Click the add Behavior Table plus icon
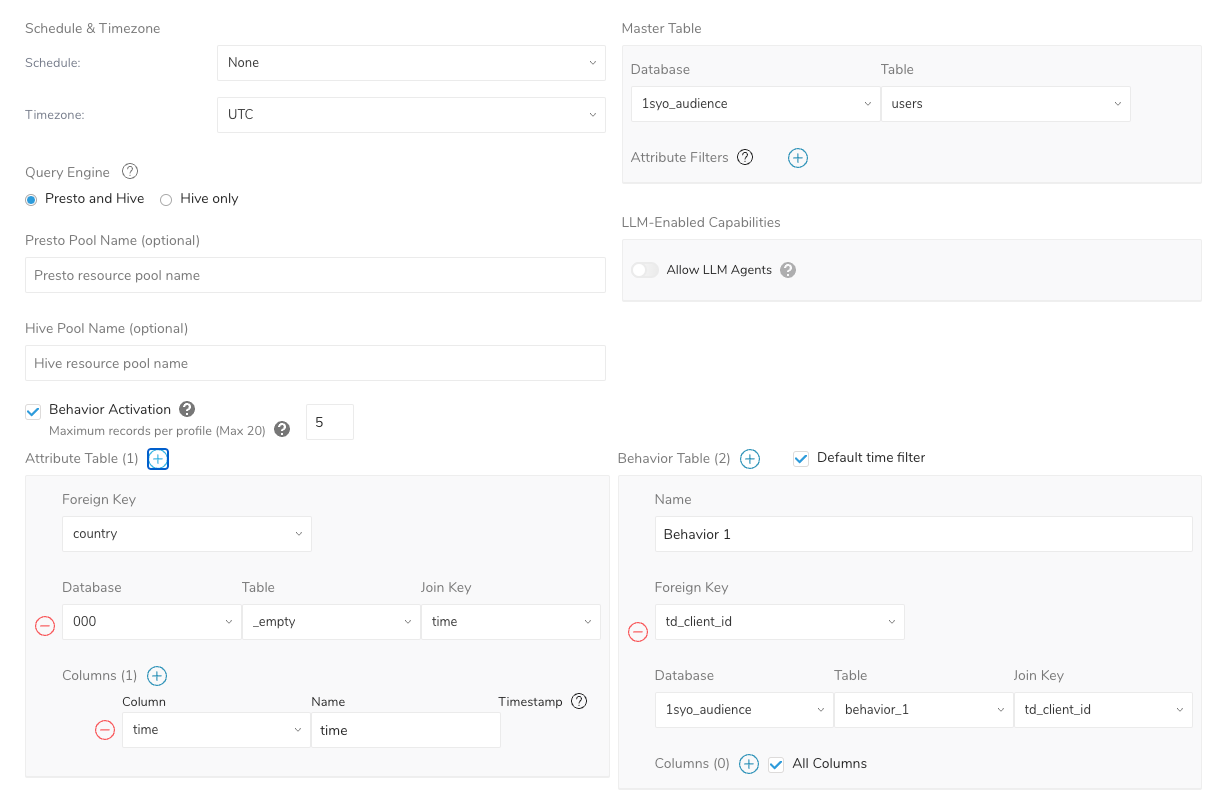1210x793 pixels. (x=749, y=459)
